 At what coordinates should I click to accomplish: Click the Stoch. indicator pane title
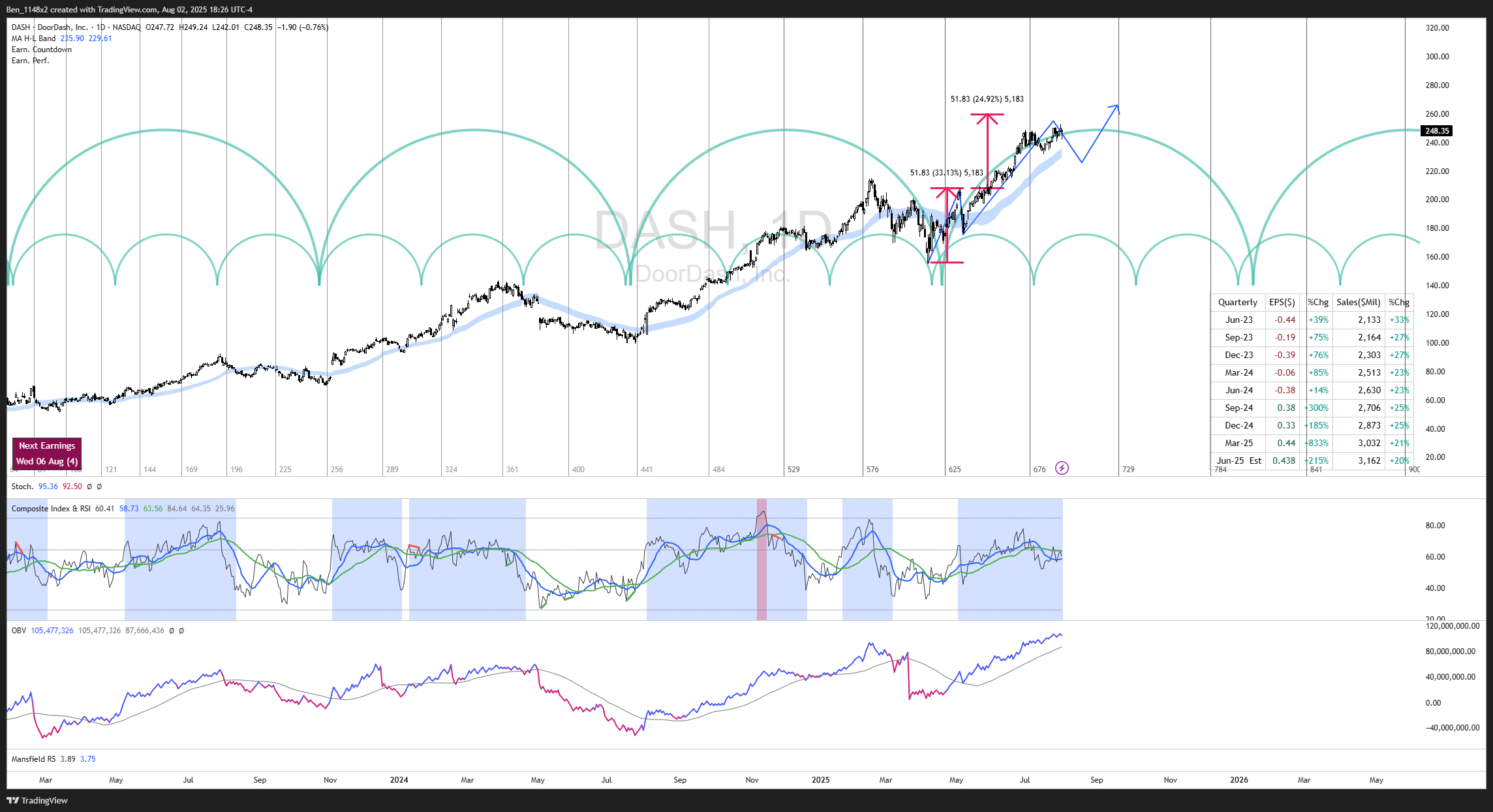22,487
